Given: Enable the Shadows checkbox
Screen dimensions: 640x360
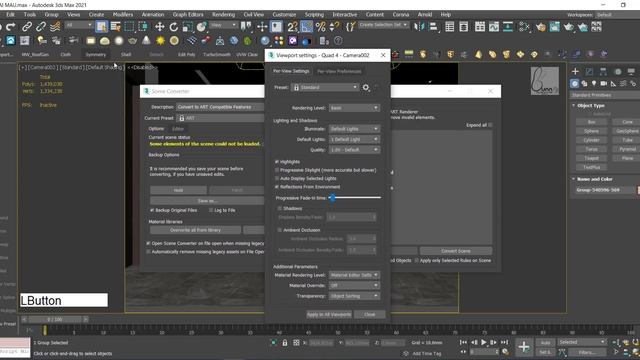Looking at the screenshot, I should tap(280, 209).
